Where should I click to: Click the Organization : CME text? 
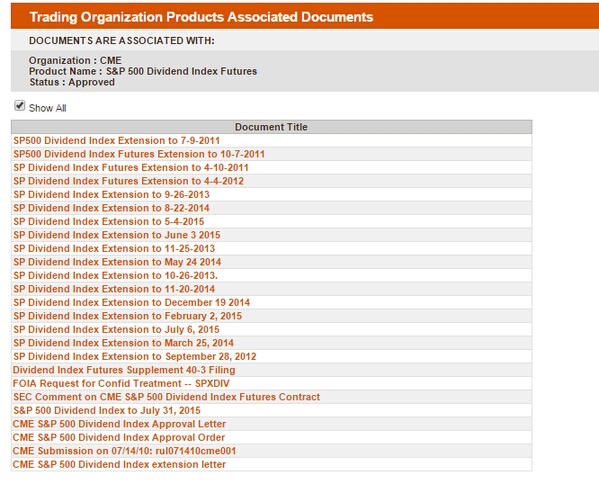tap(75, 60)
